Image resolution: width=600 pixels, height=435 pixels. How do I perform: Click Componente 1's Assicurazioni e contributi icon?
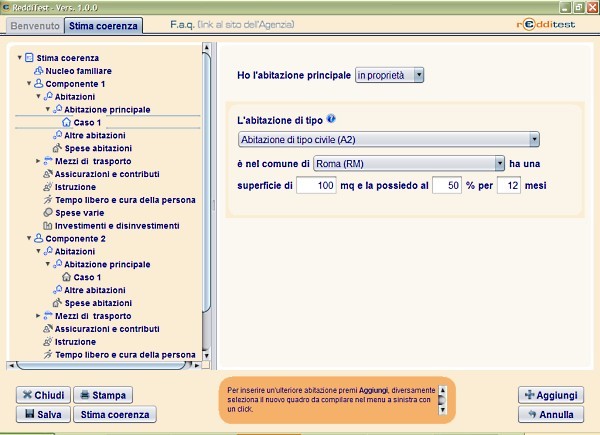pos(48,174)
